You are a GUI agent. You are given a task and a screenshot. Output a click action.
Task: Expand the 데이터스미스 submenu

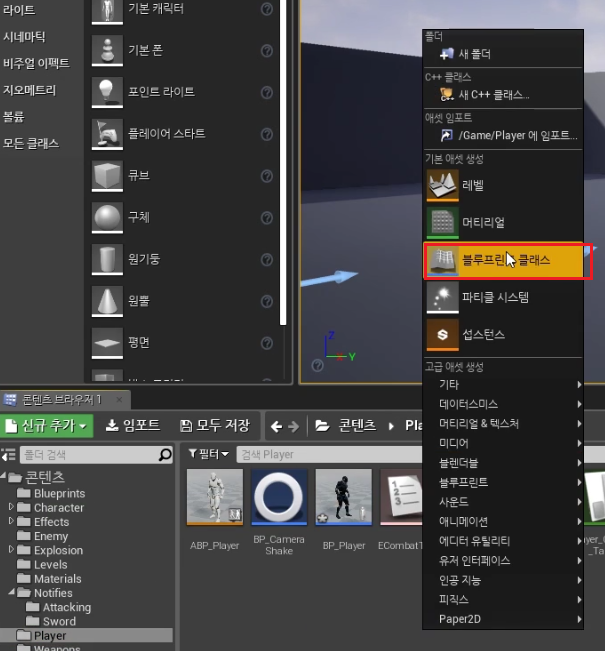(x=503, y=404)
